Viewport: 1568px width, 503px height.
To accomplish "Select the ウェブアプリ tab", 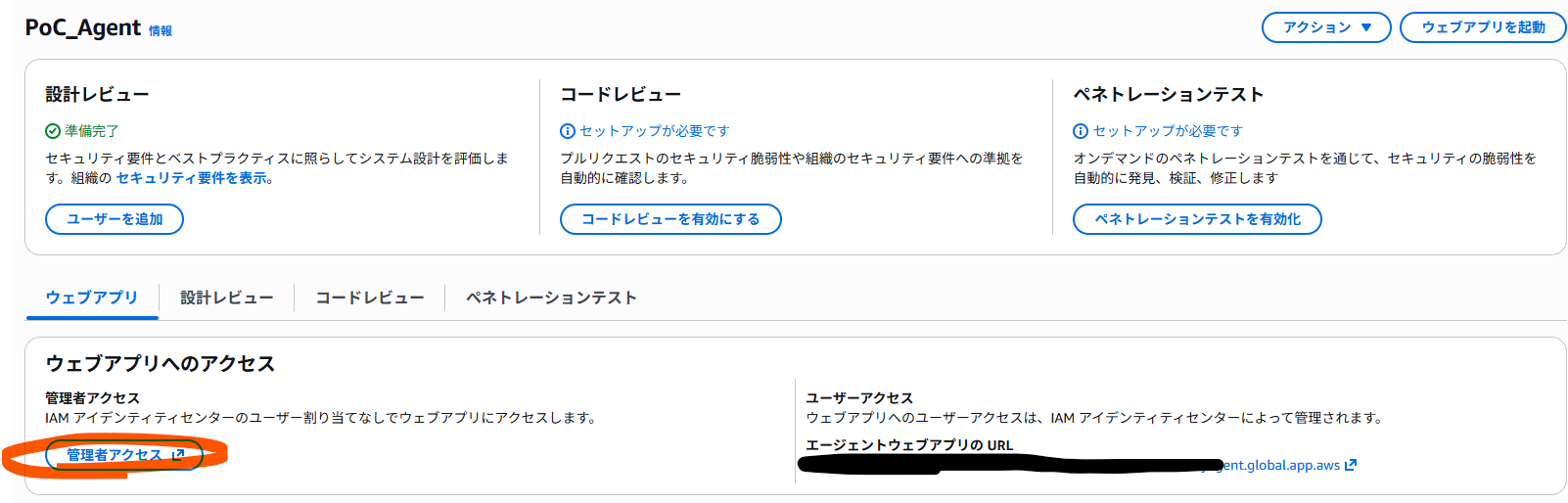I will pos(92,297).
